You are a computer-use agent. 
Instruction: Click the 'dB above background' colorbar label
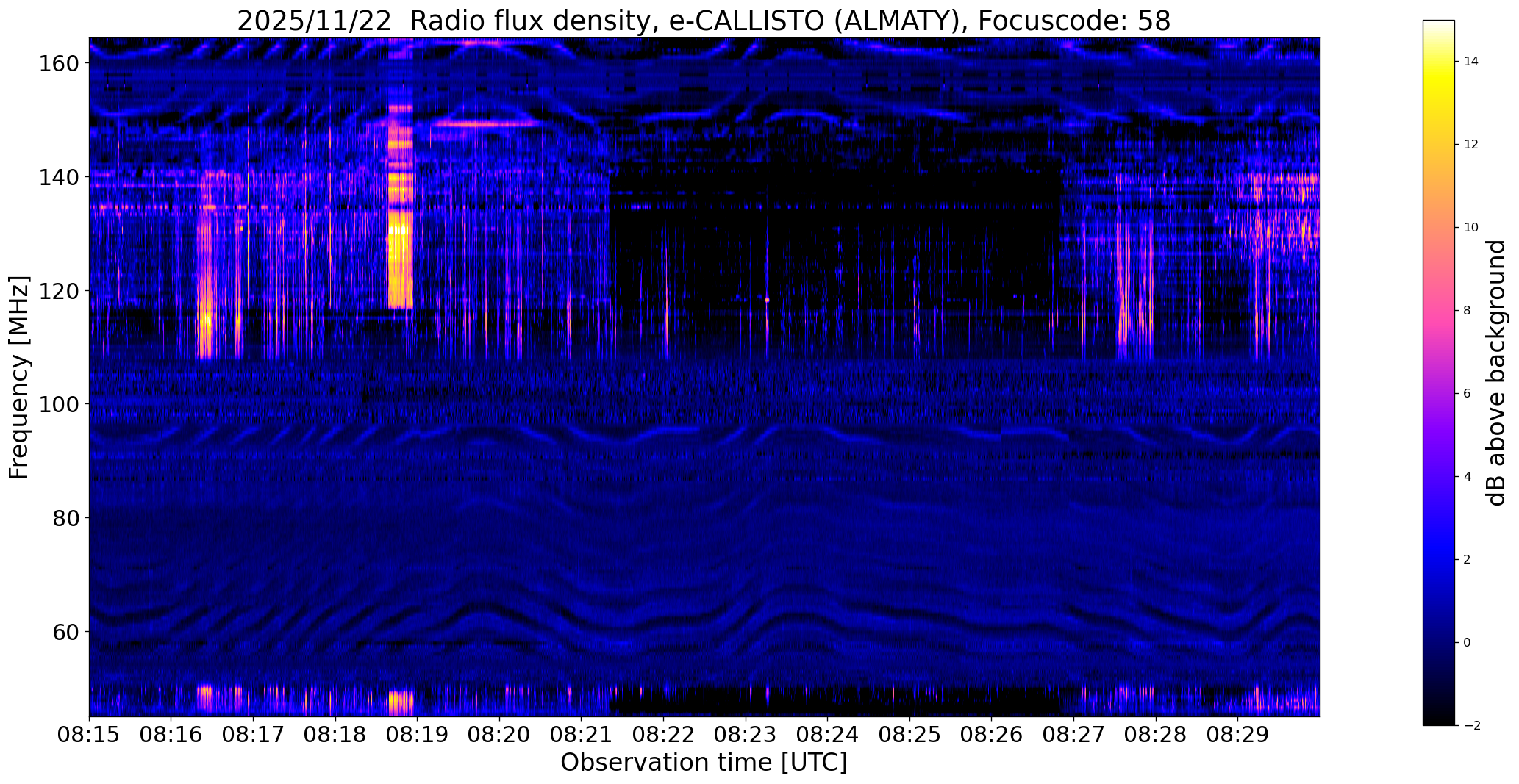1497,373
